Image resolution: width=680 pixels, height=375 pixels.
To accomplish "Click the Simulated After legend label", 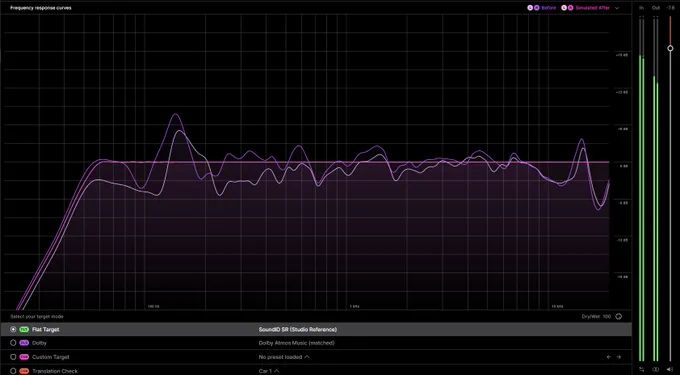I will [x=592, y=8].
